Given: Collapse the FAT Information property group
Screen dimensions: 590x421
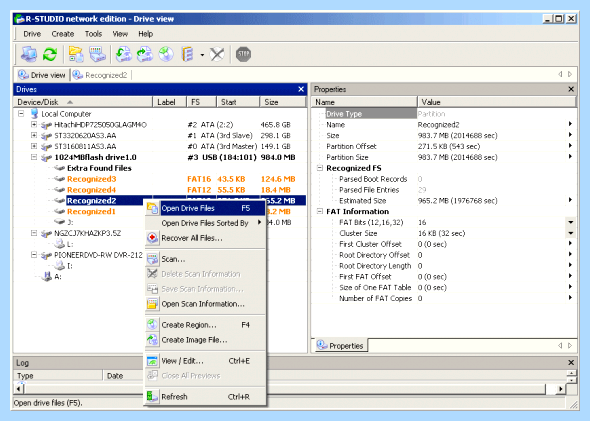Looking at the screenshot, I should [320, 211].
